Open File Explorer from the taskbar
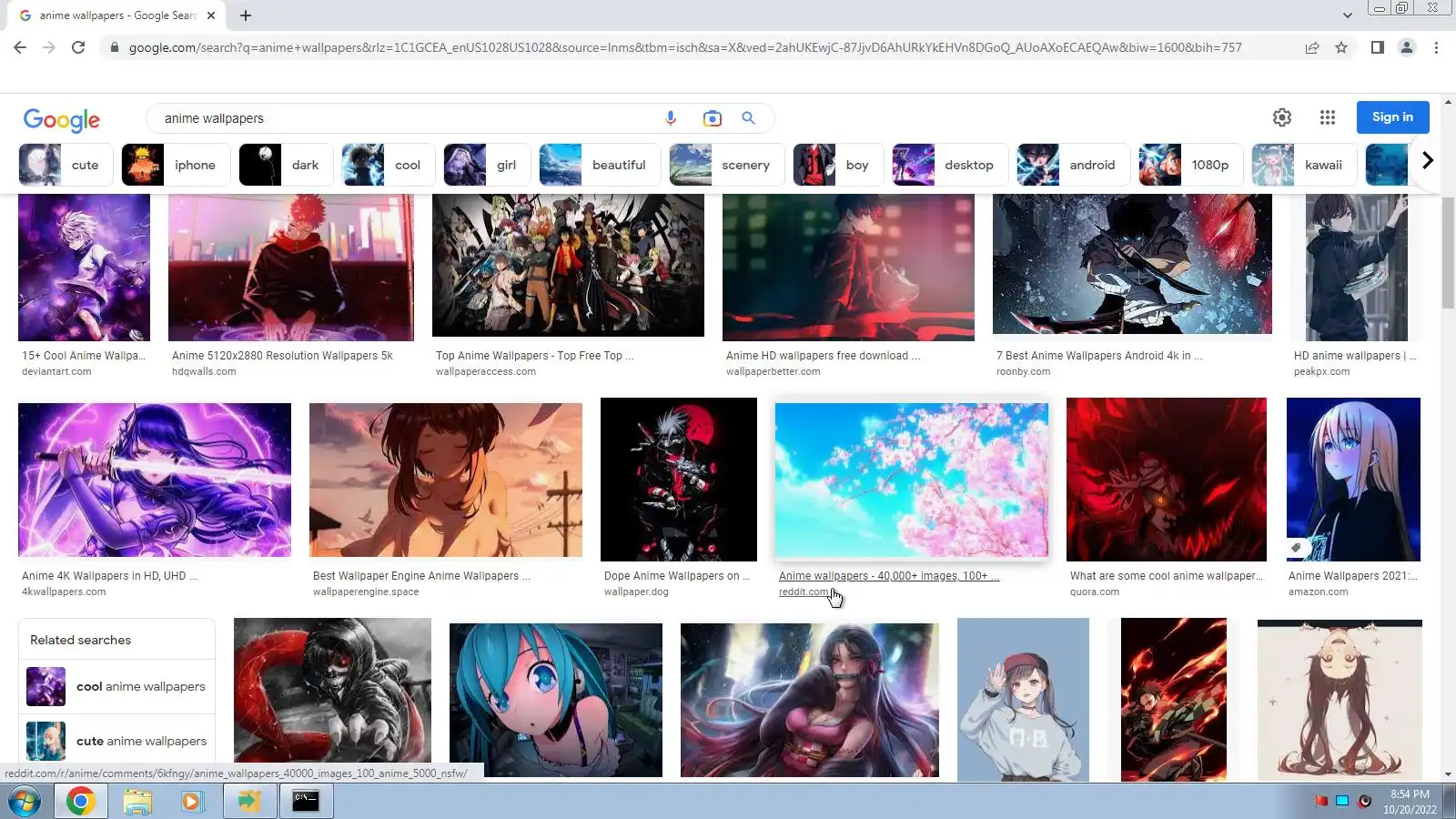 pos(137,801)
